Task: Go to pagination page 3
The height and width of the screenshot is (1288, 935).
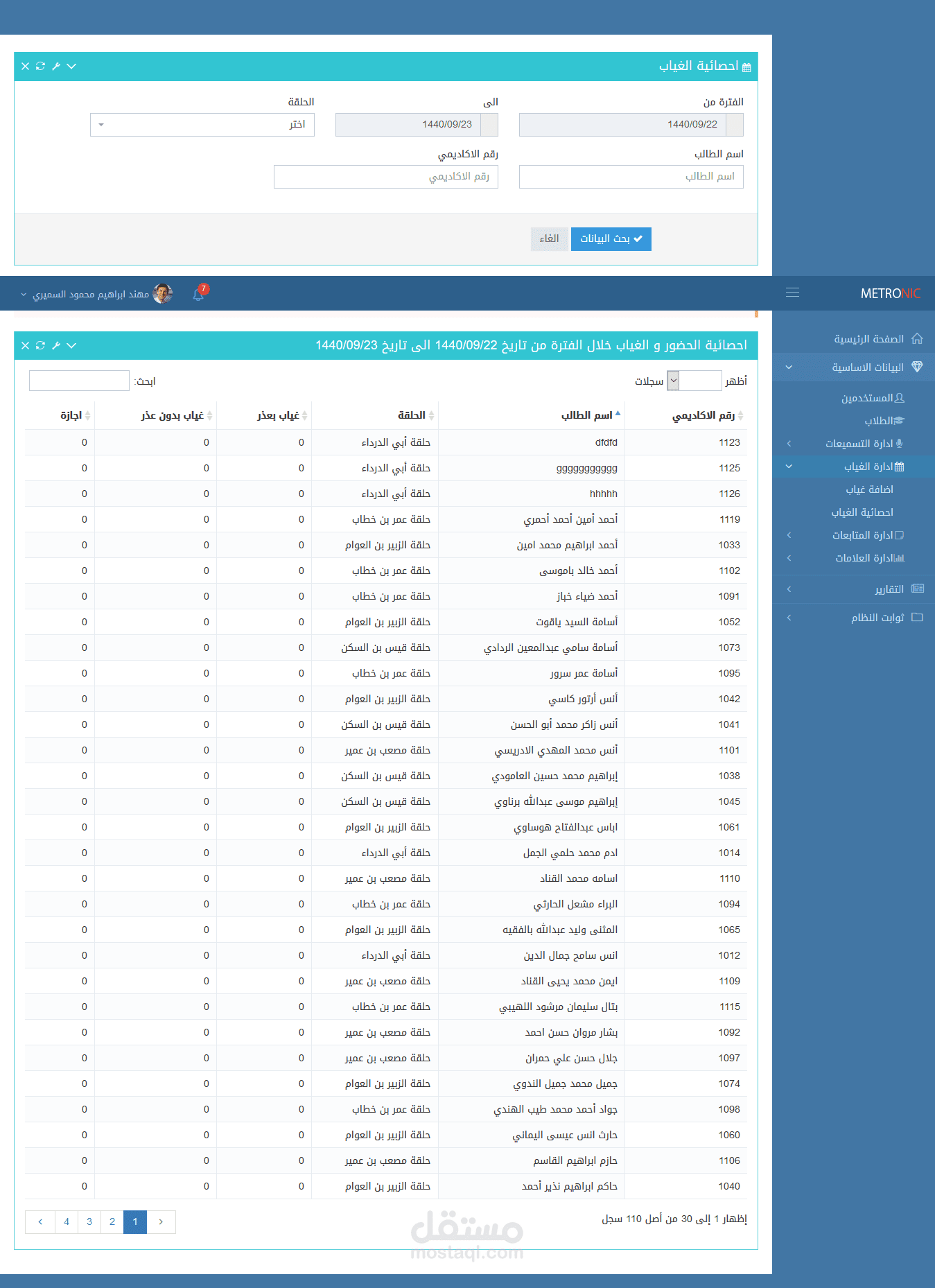Action: point(89,1222)
